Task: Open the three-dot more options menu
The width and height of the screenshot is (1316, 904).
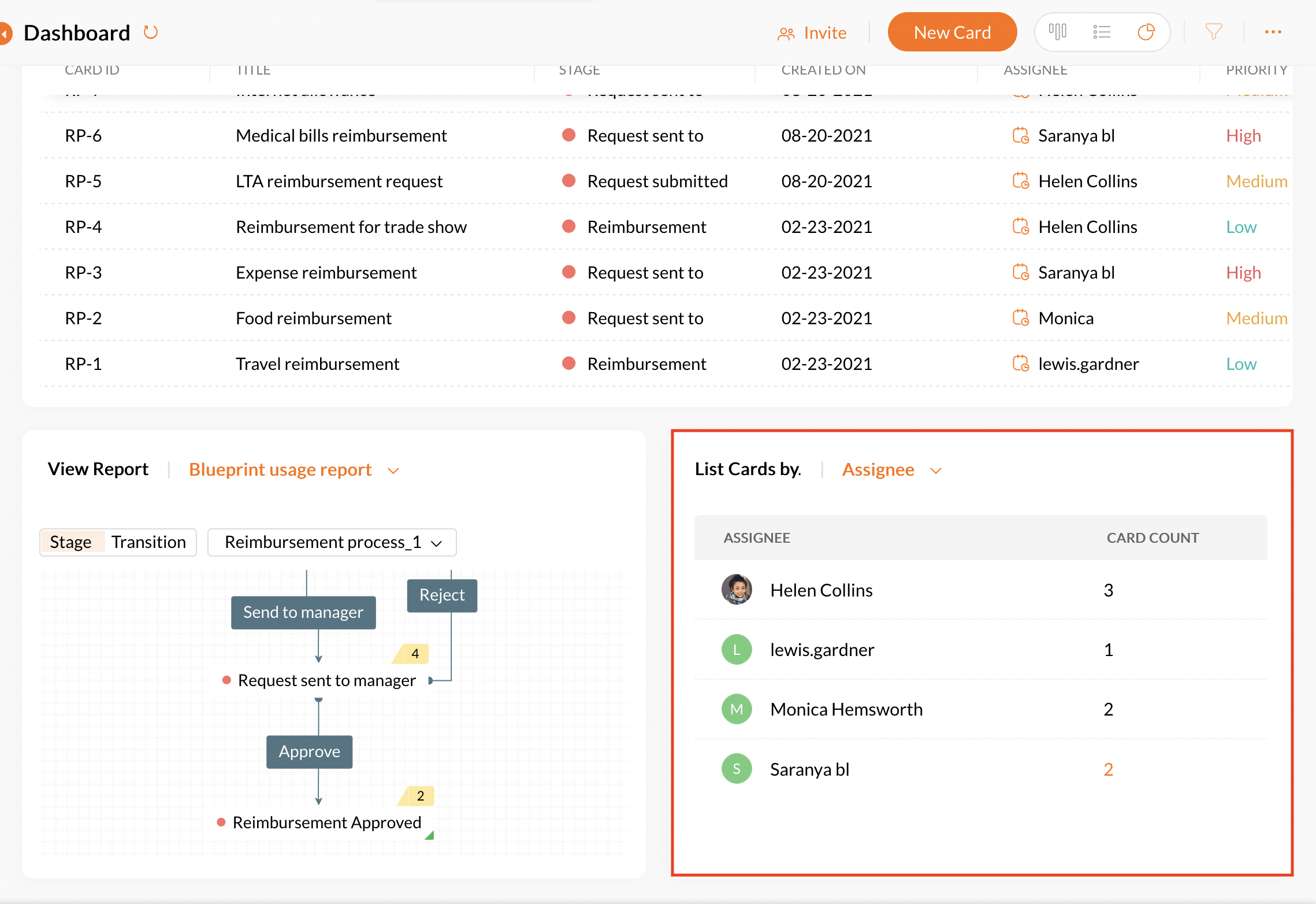Action: [x=1273, y=32]
